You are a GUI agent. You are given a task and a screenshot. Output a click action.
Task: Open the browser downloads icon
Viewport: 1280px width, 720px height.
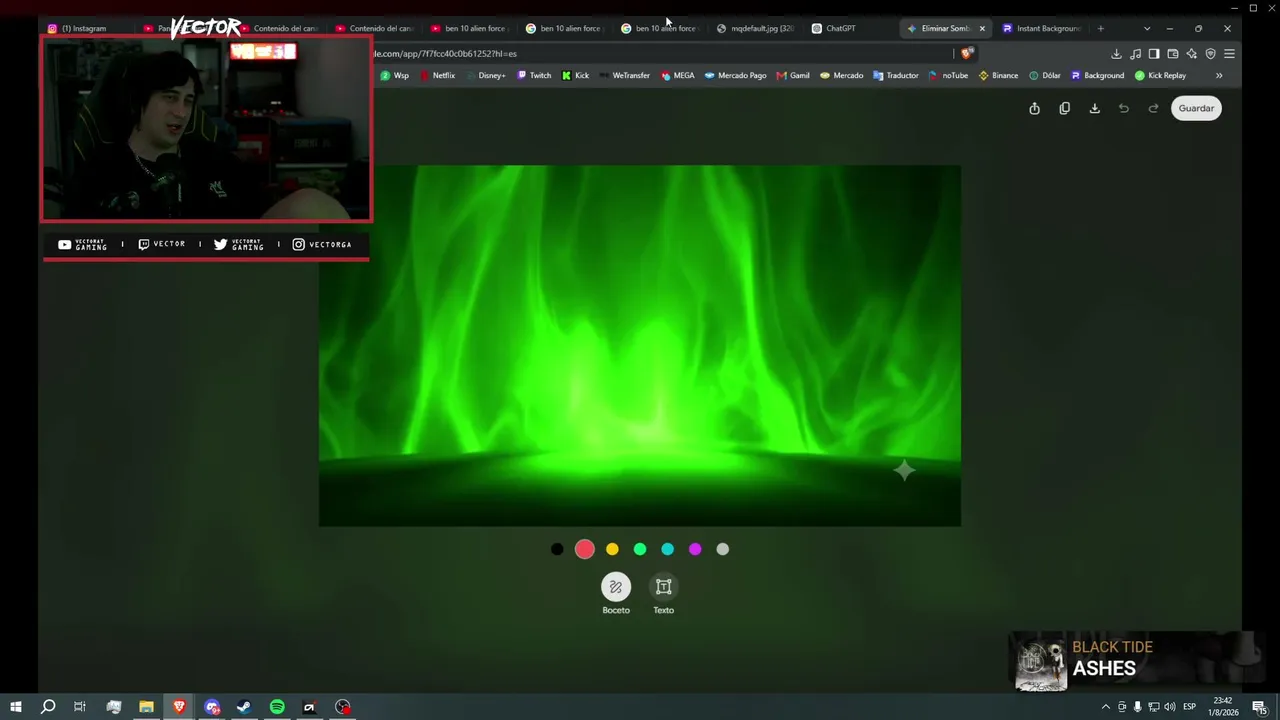point(1116,54)
